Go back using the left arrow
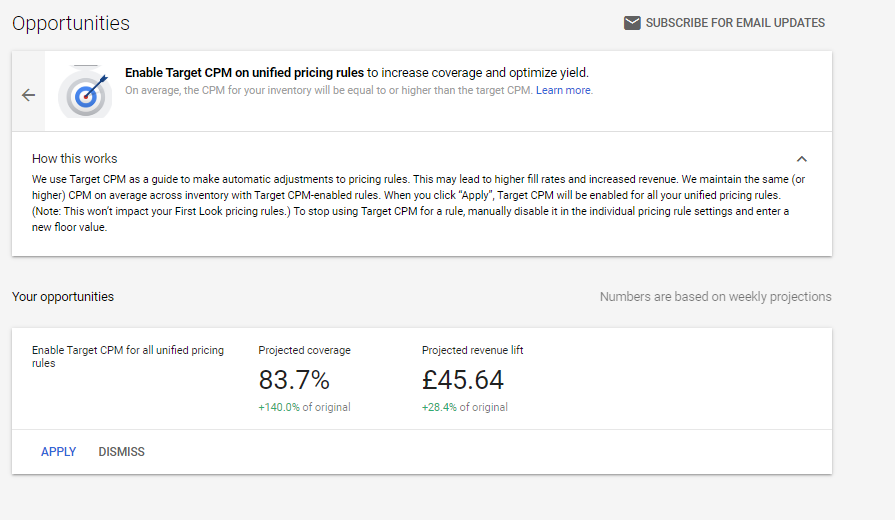The height and width of the screenshot is (520, 895). [x=28, y=95]
